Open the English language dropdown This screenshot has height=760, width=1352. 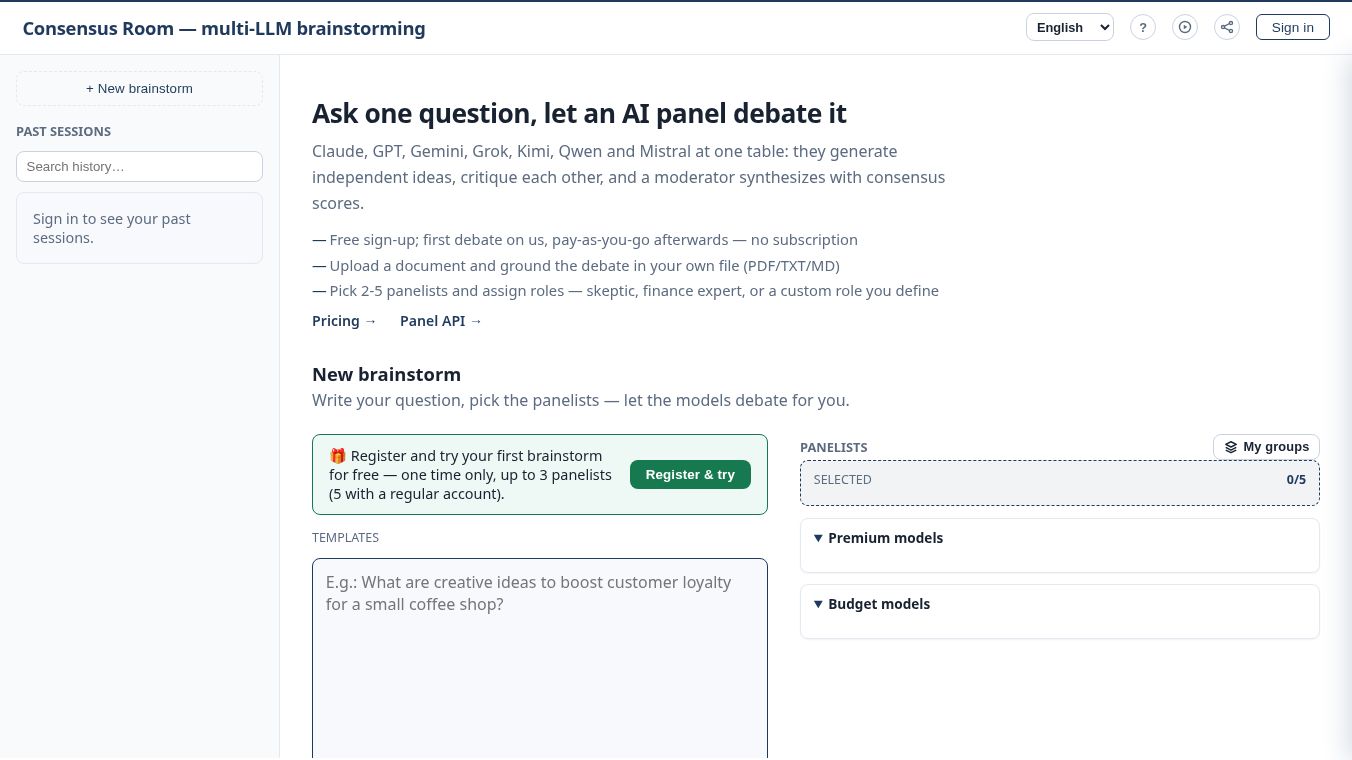(x=1070, y=28)
